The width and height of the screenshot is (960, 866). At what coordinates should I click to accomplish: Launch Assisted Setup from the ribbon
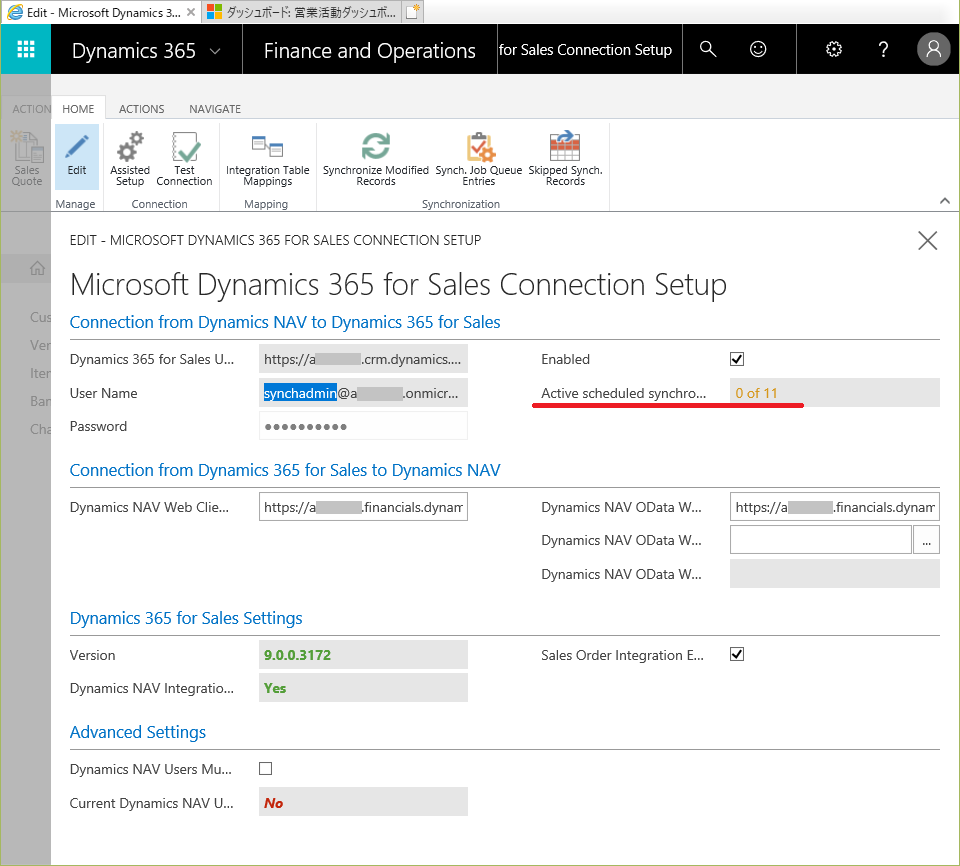coord(130,159)
